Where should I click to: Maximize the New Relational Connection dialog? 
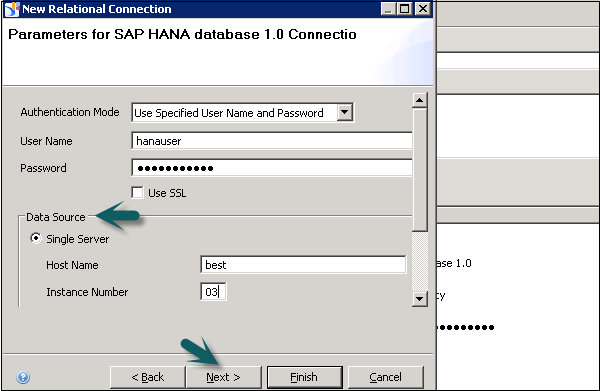coord(404,9)
